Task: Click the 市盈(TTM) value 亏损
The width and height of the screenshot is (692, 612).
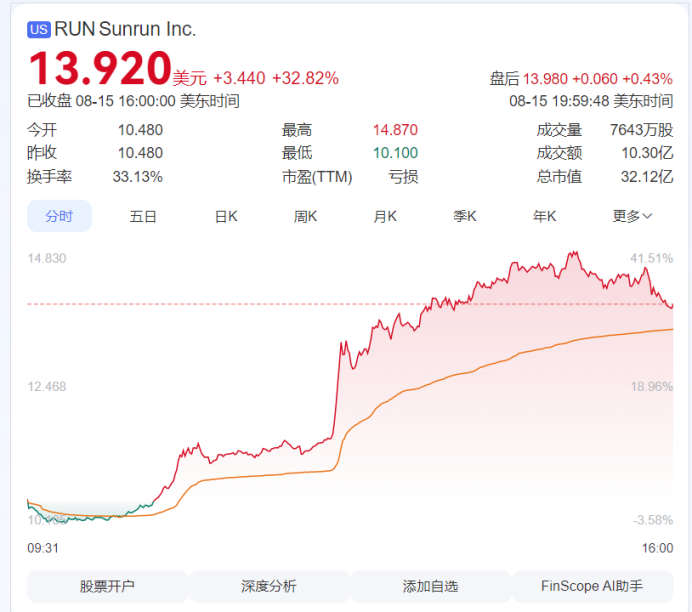Action: point(403,177)
